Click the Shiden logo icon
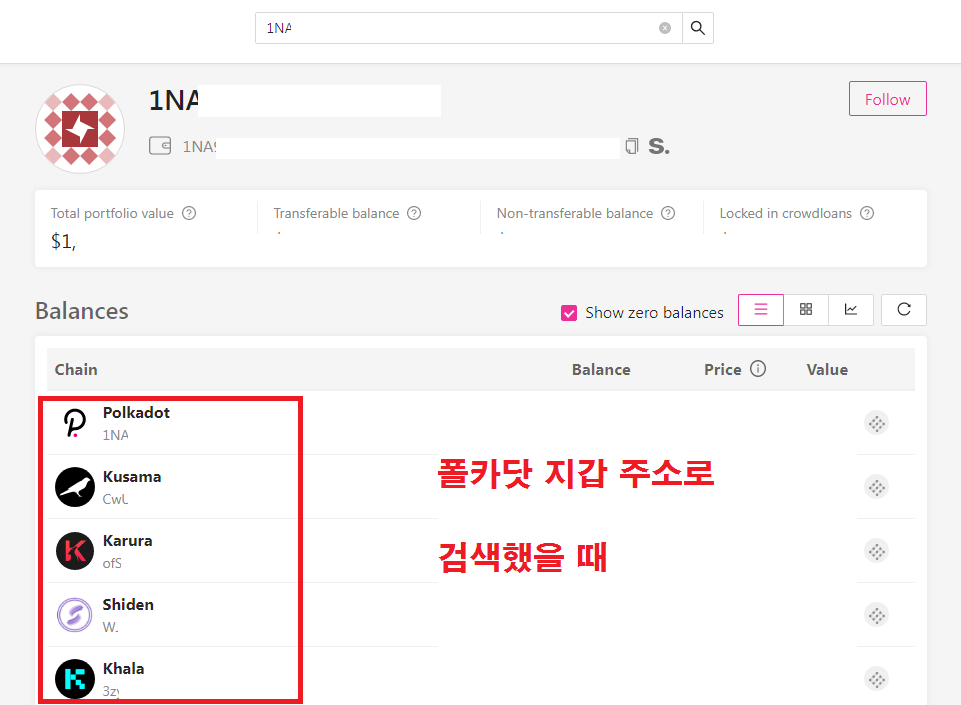Image resolution: width=961 pixels, height=705 pixels. click(x=75, y=614)
